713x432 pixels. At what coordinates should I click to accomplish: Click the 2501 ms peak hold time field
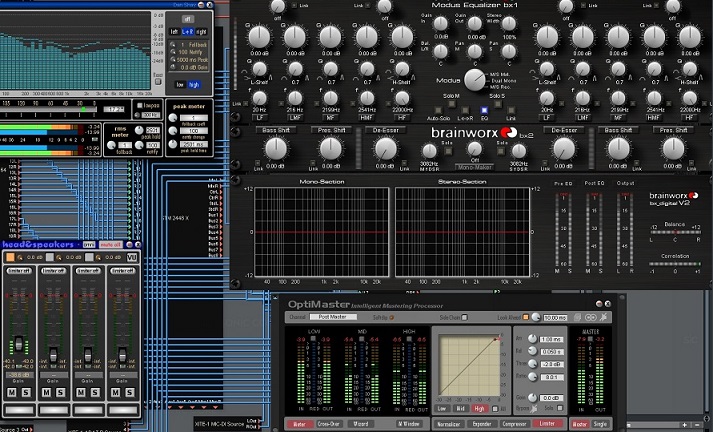coord(193,144)
